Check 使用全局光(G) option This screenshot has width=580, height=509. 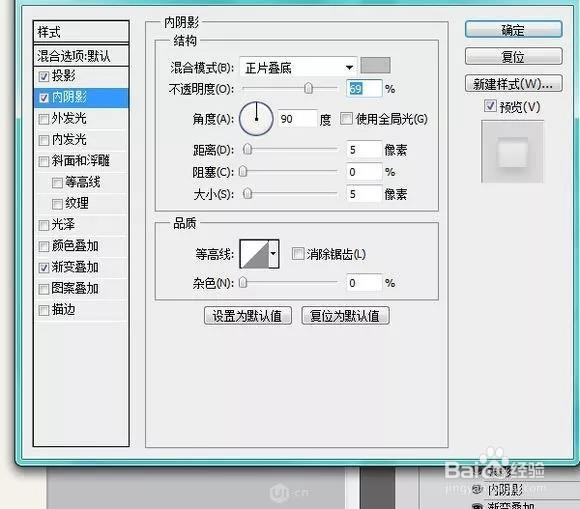(346, 119)
